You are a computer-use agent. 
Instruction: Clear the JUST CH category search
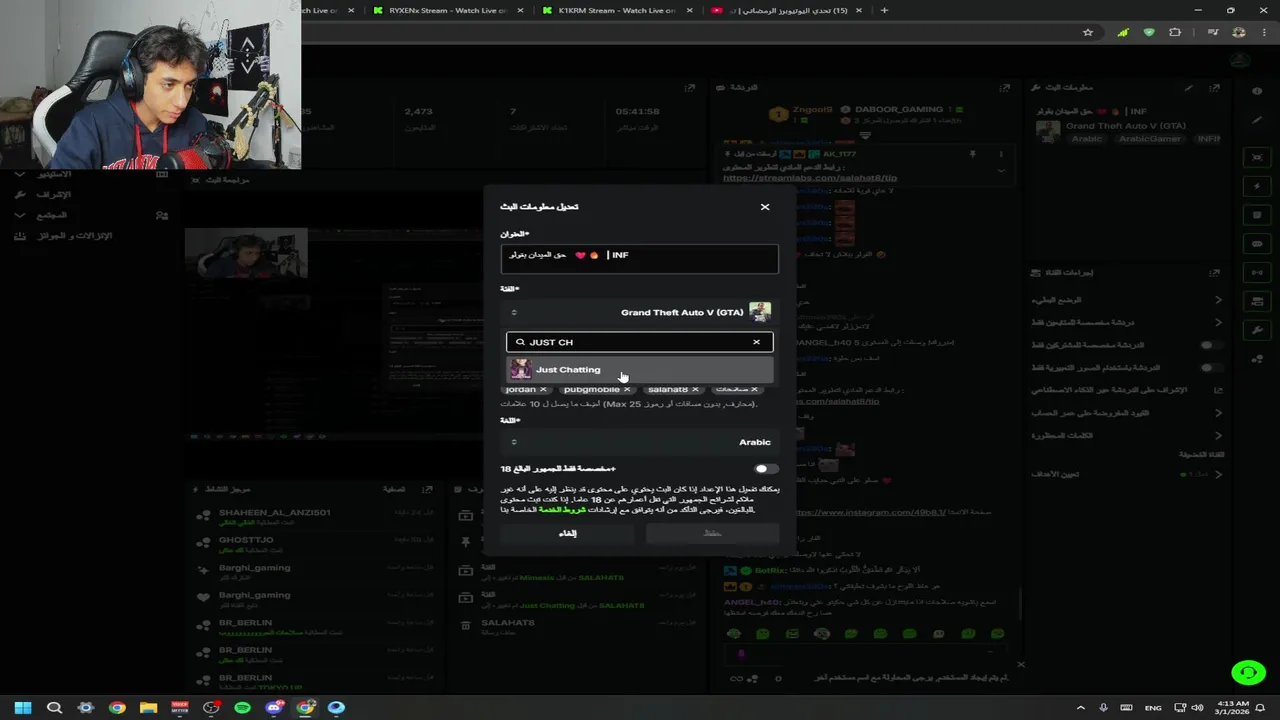[x=756, y=342]
